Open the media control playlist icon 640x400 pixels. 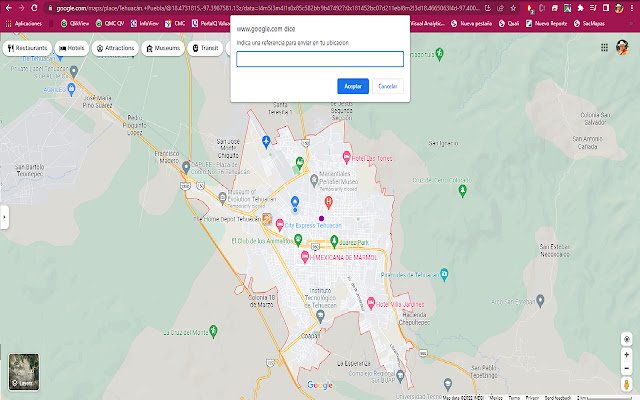pos(593,8)
